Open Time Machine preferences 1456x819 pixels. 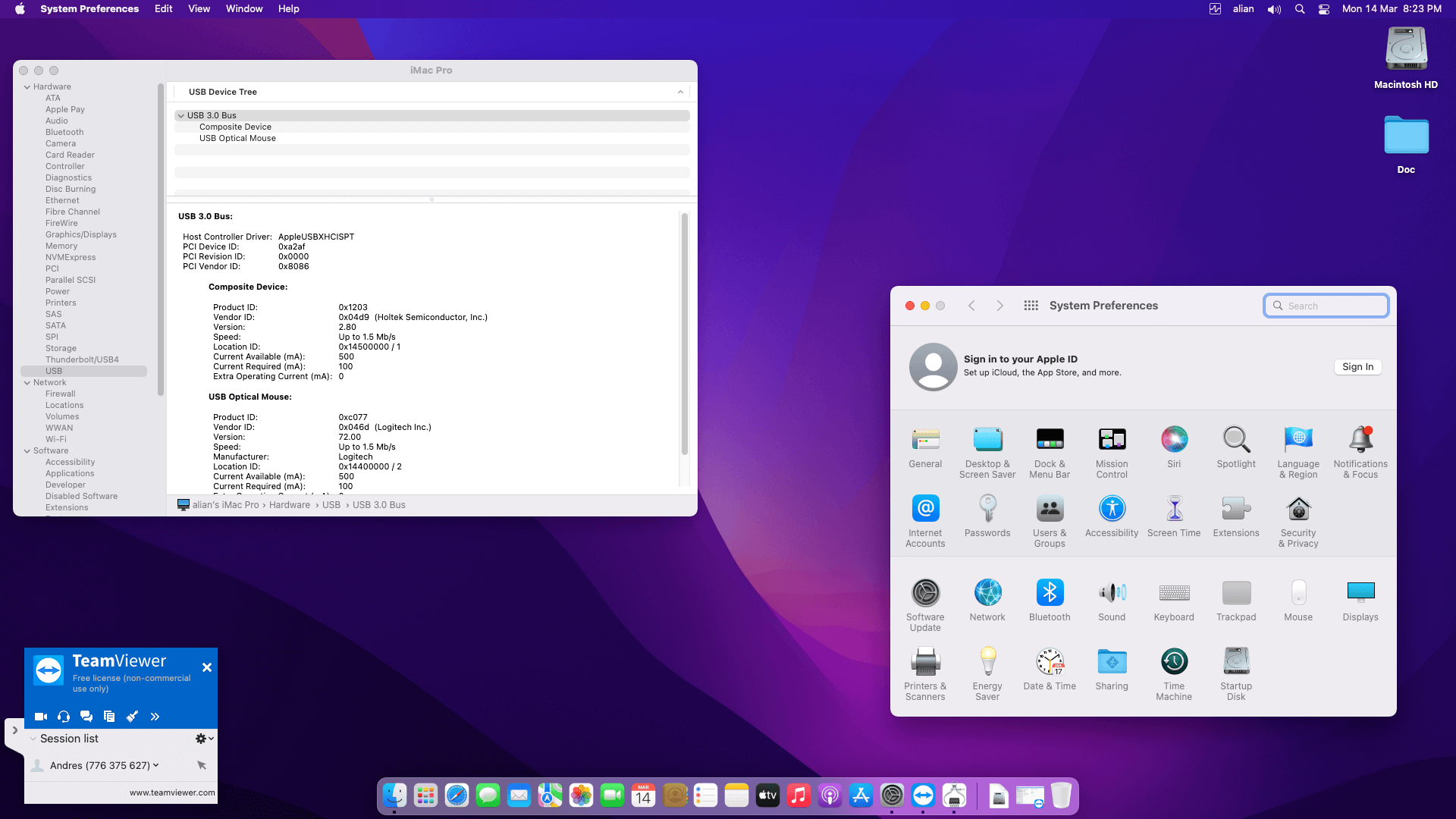(1174, 674)
